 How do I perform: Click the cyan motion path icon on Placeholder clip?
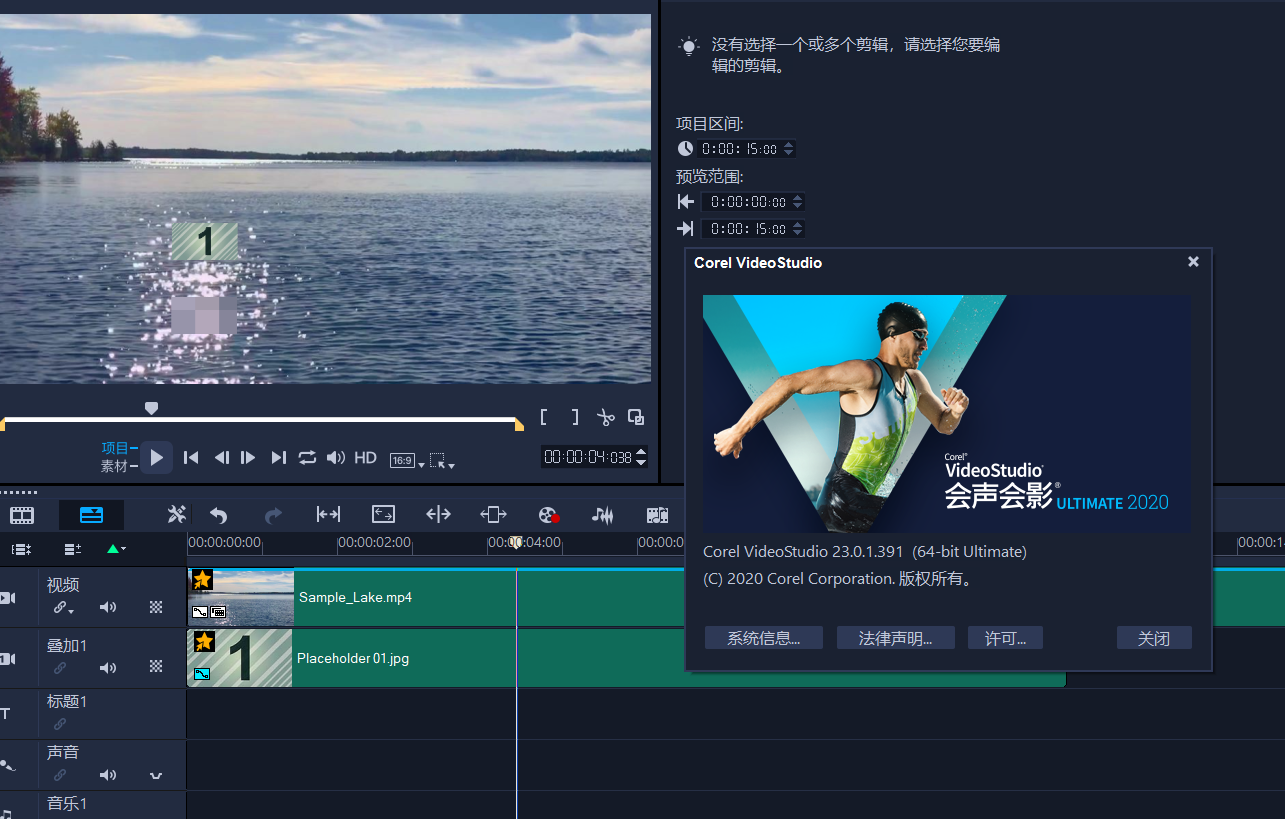(202, 674)
